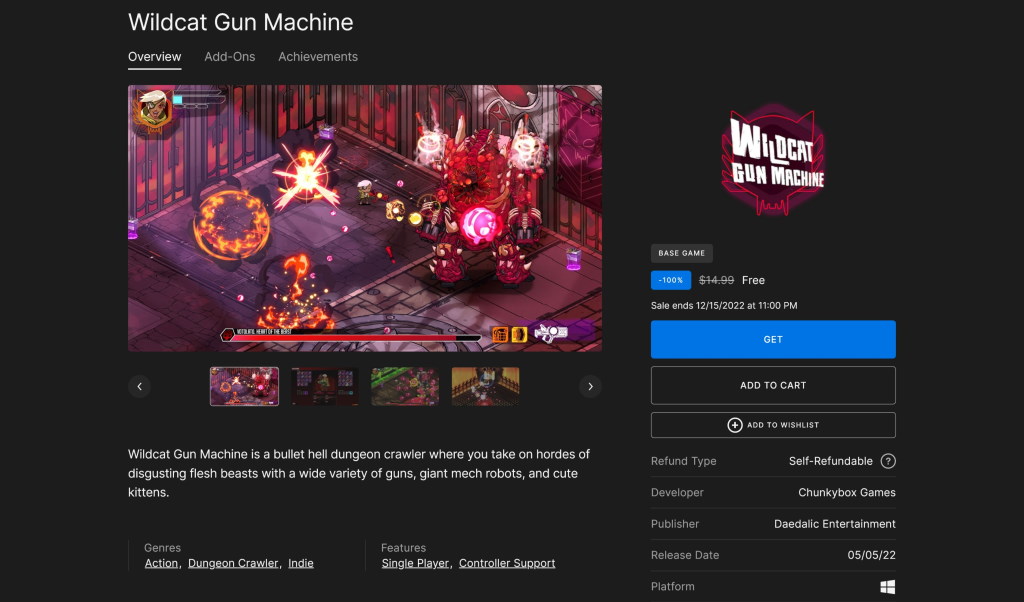Click the -100% discount badge
The height and width of the screenshot is (602, 1024).
670,280
